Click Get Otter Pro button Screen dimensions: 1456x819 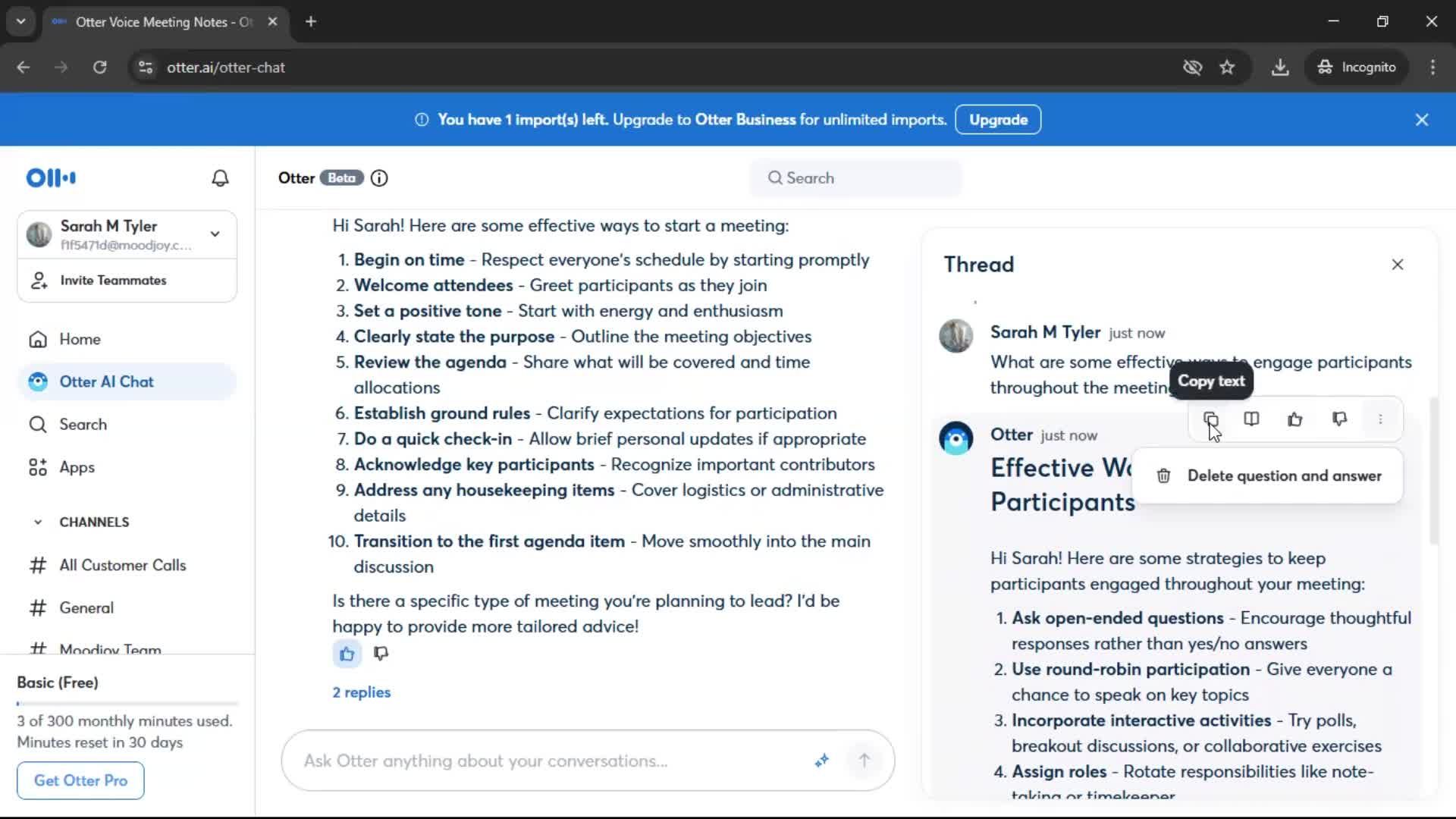tap(80, 780)
